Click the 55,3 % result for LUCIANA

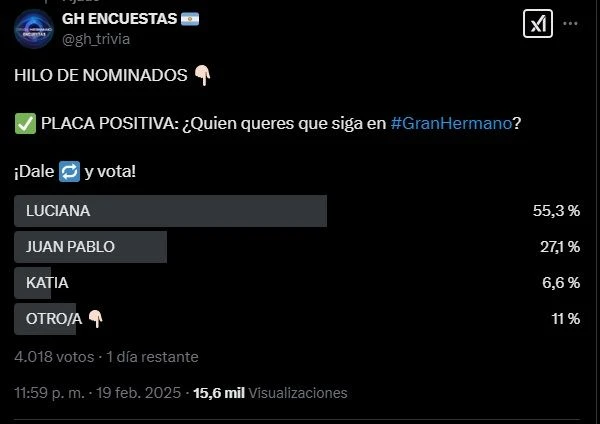(558, 211)
